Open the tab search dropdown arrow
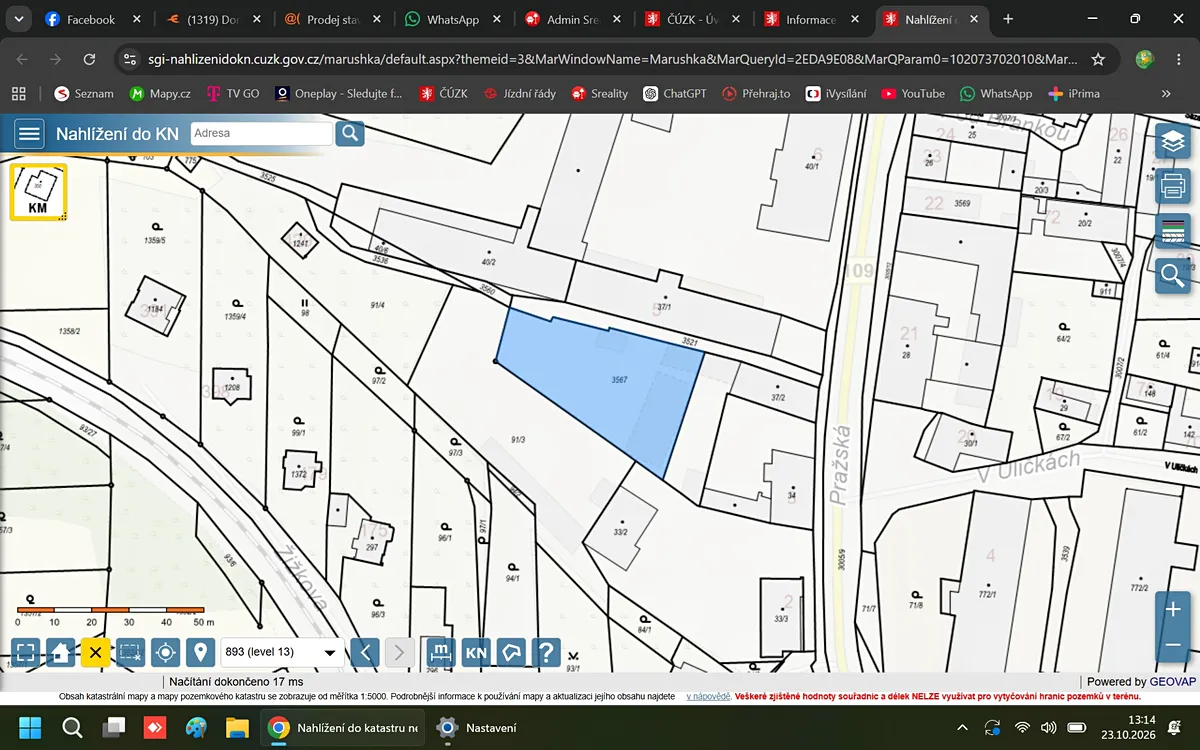Screen dimensions: 1200x750 coord(20,19)
